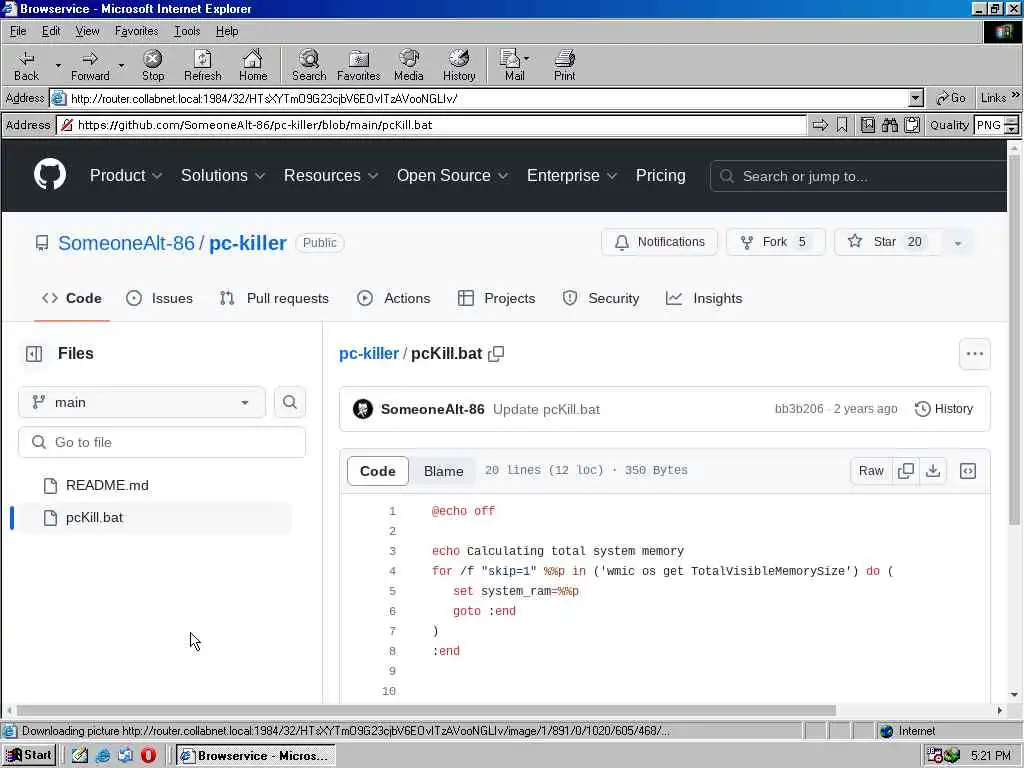Open the Pricing link
The height and width of the screenshot is (768, 1024).
tap(660, 176)
